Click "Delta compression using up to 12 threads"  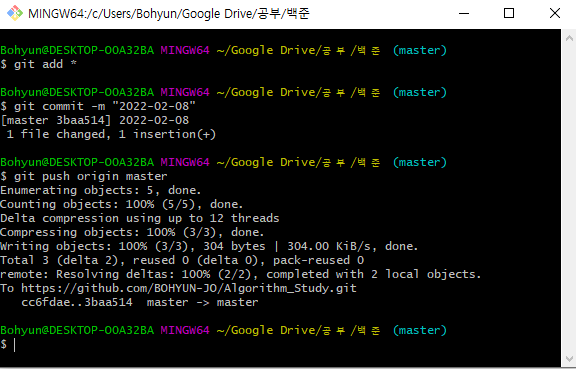(x=140, y=218)
